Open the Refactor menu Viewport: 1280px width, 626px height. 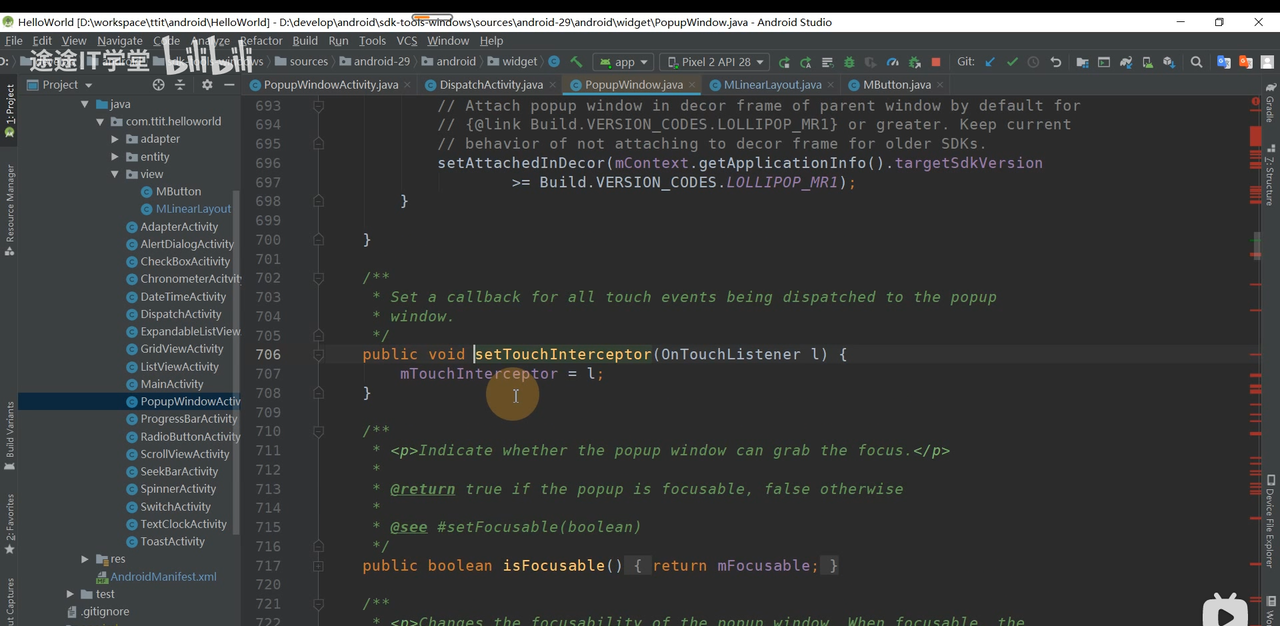tap(260, 41)
